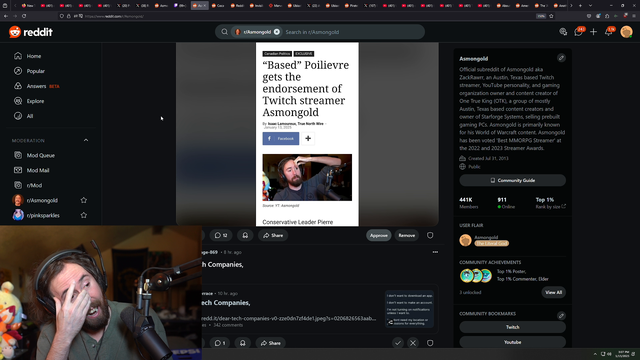Open the advertise icon in header
Screen dimensions: 640x360
(x=563, y=32)
